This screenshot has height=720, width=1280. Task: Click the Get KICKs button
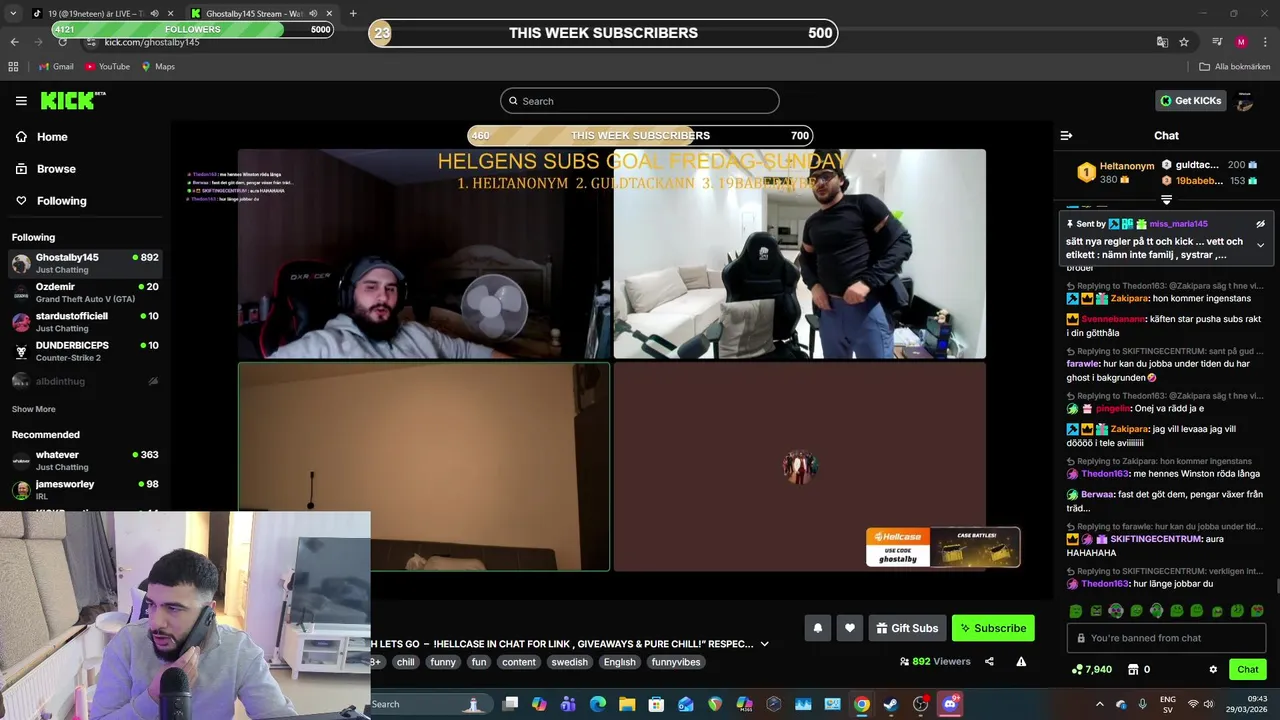(x=1190, y=100)
